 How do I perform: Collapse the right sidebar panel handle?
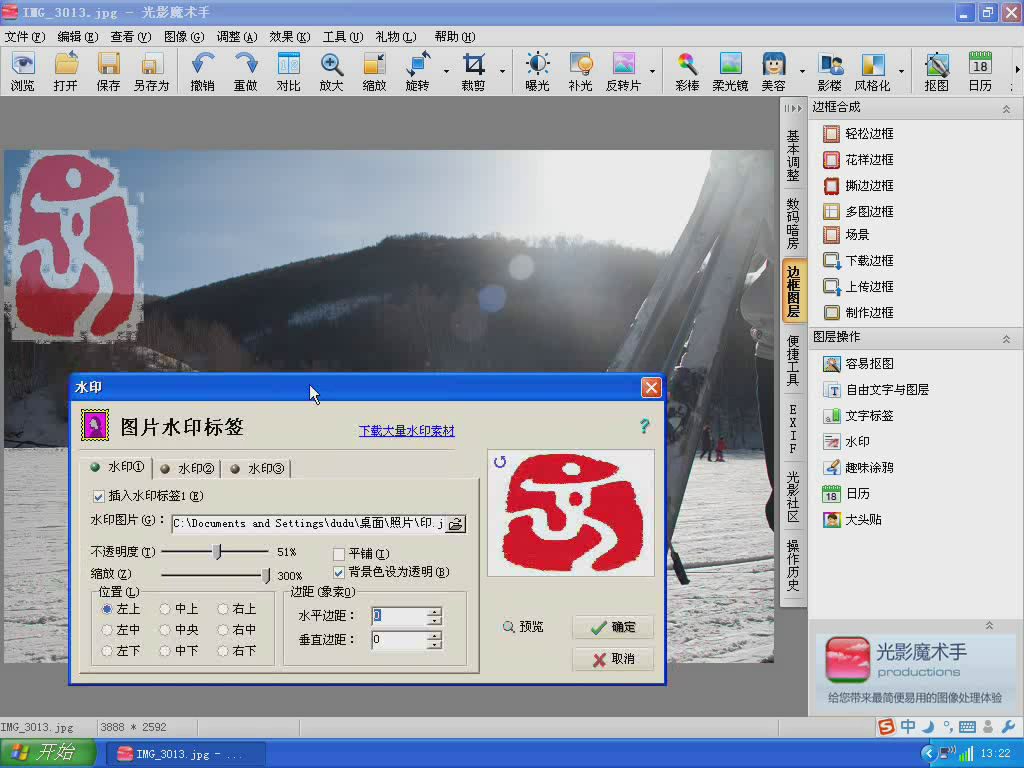point(793,108)
